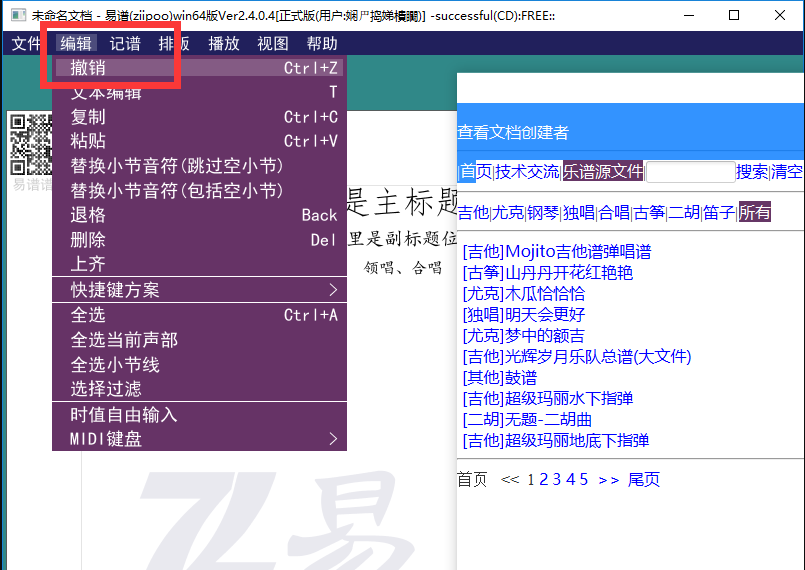Select 全选当前声部 menu entry
805x570 pixels.
point(199,339)
